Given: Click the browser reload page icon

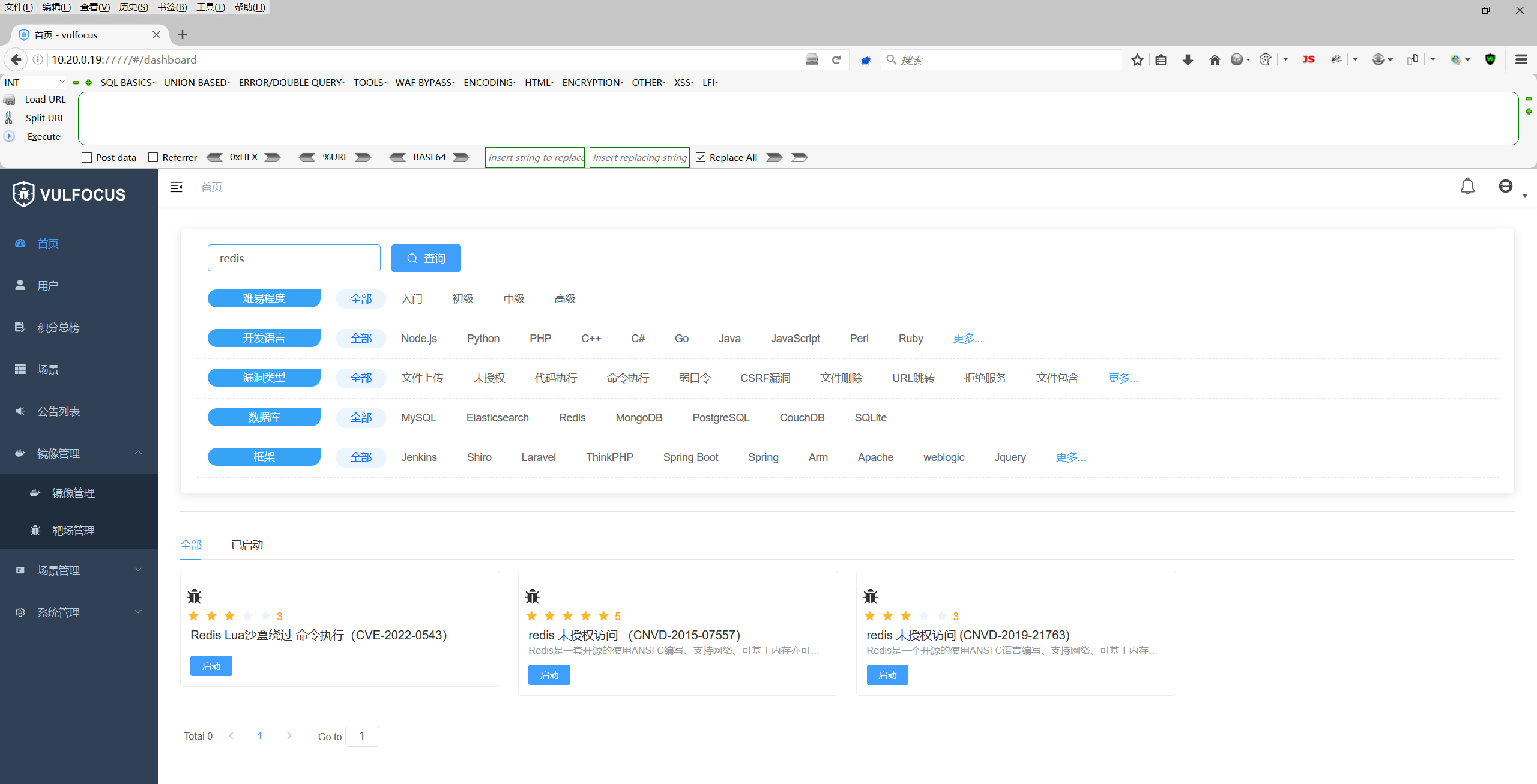Looking at the screenshot, I should click(x=836, y=59).
